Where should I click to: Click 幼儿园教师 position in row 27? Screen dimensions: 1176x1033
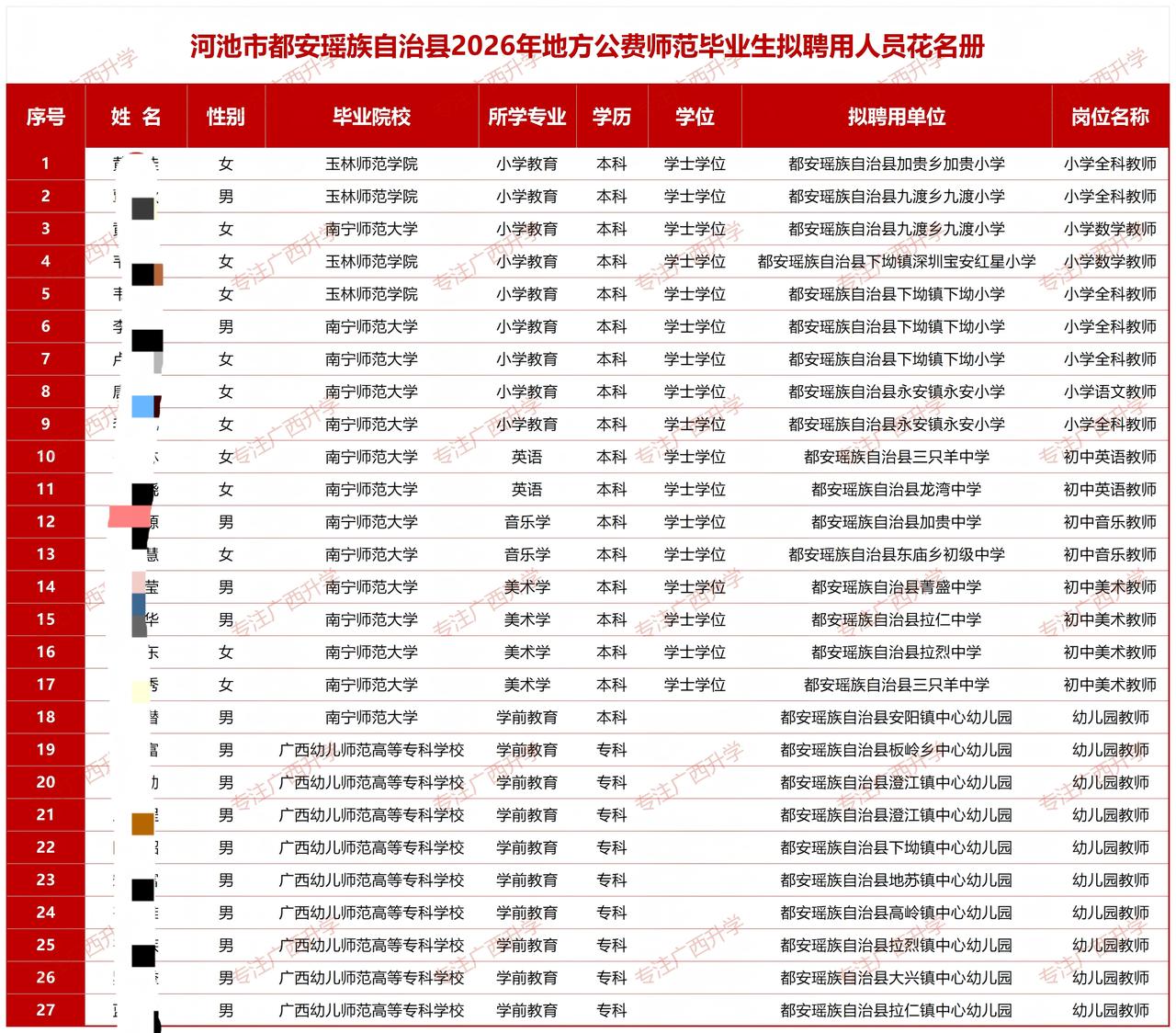(1110, 1010)
